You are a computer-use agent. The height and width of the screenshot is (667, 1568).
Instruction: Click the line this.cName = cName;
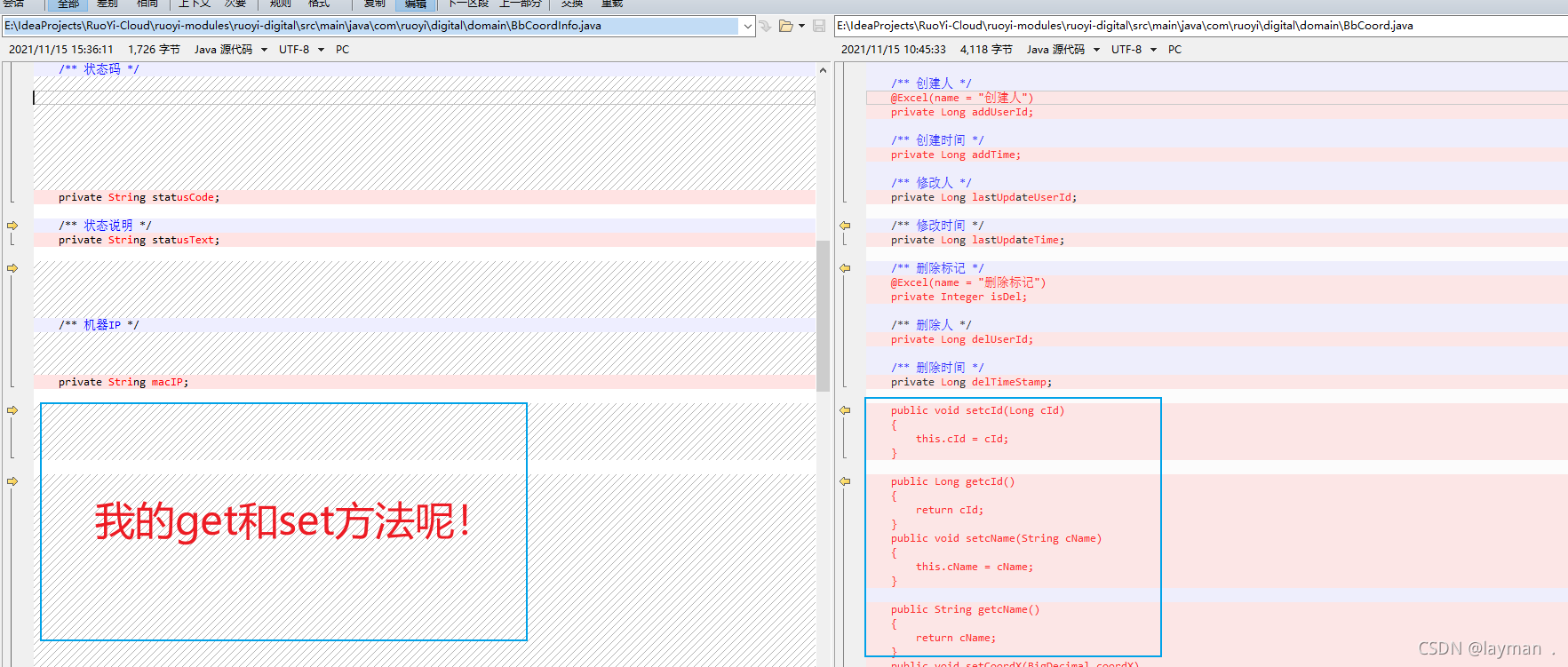coord(975,567)
